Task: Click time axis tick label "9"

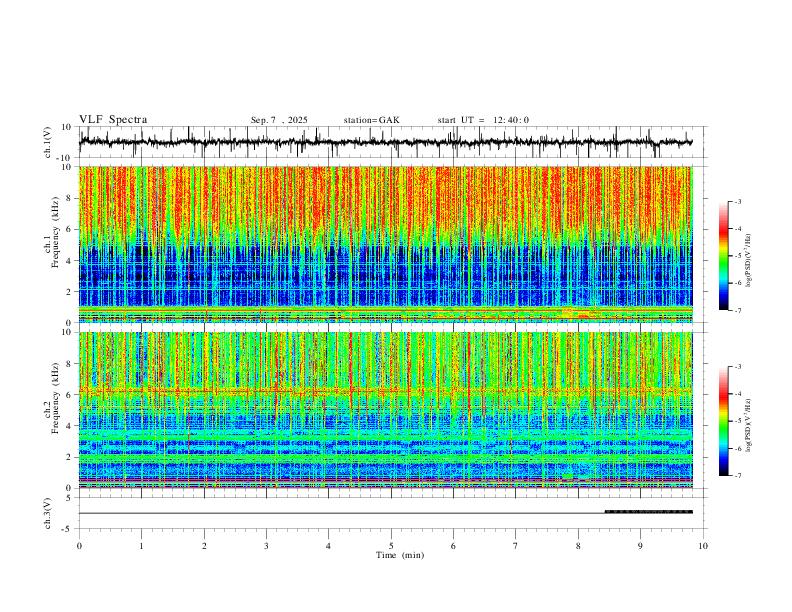Action: coord(640,546)
